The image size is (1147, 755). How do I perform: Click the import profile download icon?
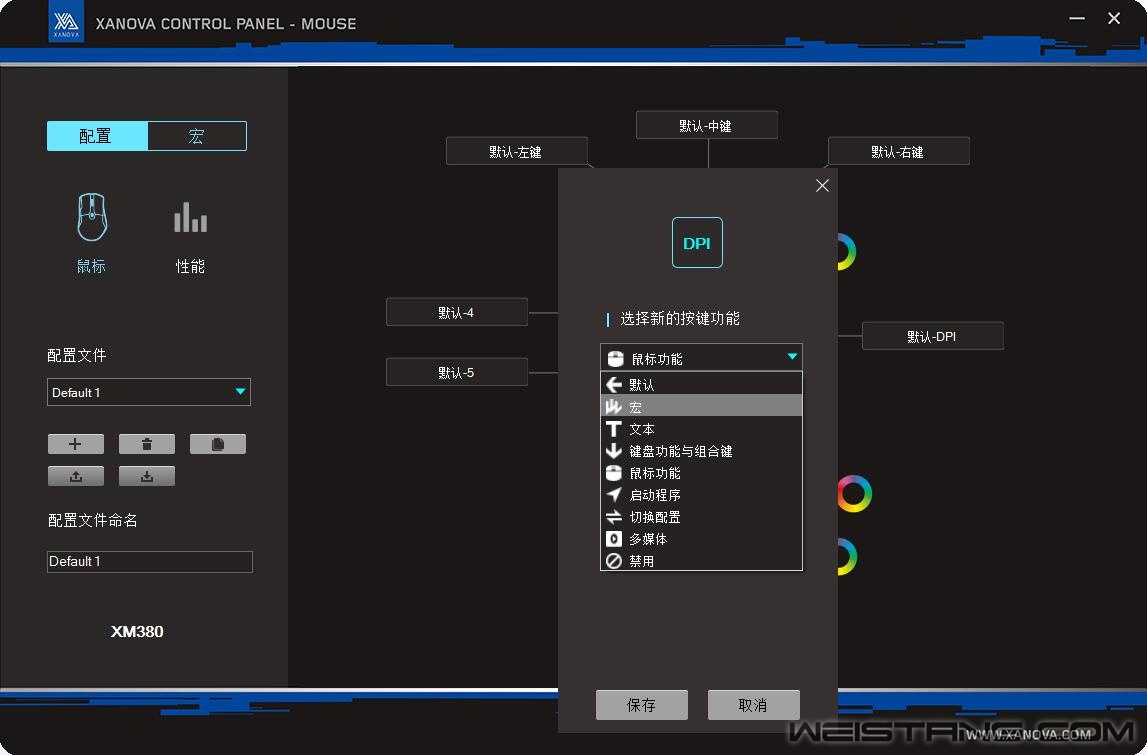pyautogui.click(x=147, y=476)
